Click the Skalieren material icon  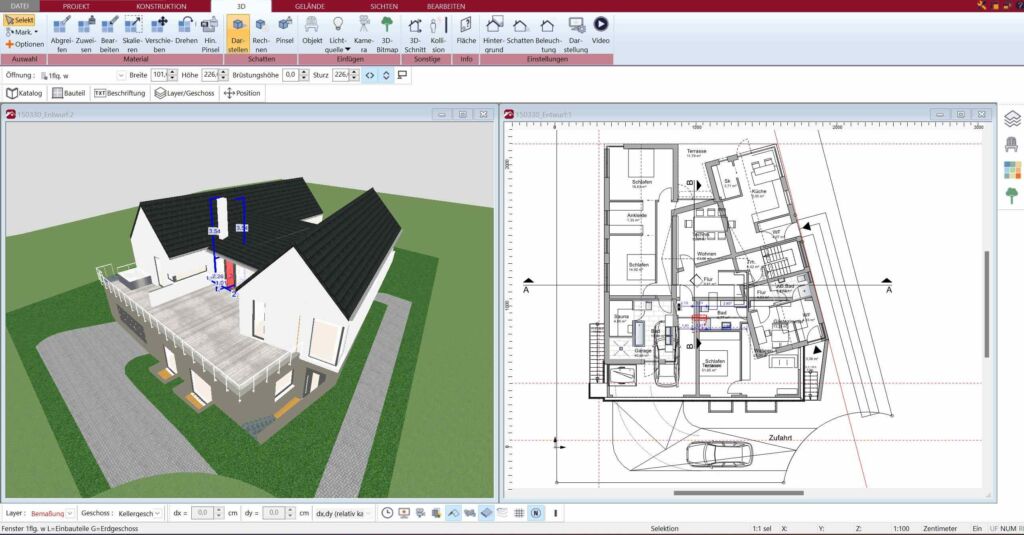133,34
